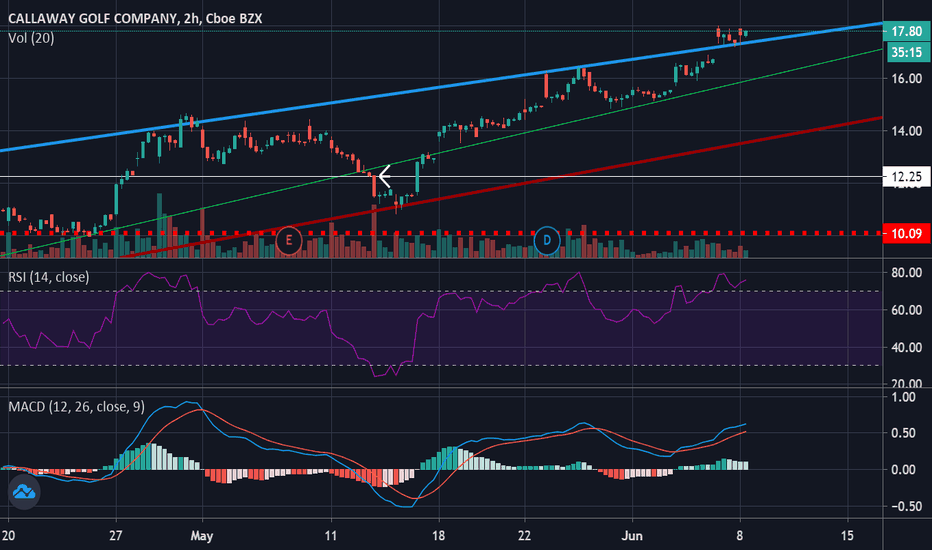Click the RSI 80.00 axis value

click(906, 272)
